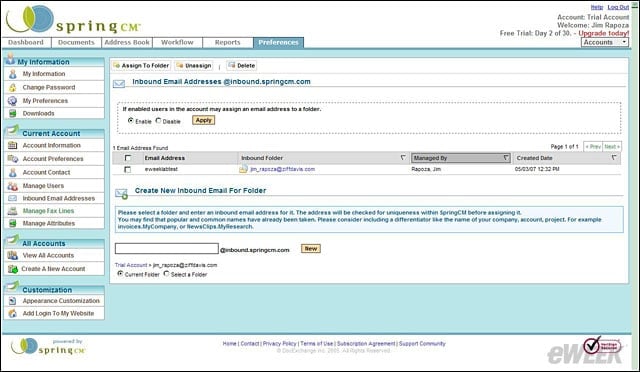Click the Appearance Customization icon
The width and height of the screenshot is (640, 372).
pyautogui.click(x=13, y=301)
